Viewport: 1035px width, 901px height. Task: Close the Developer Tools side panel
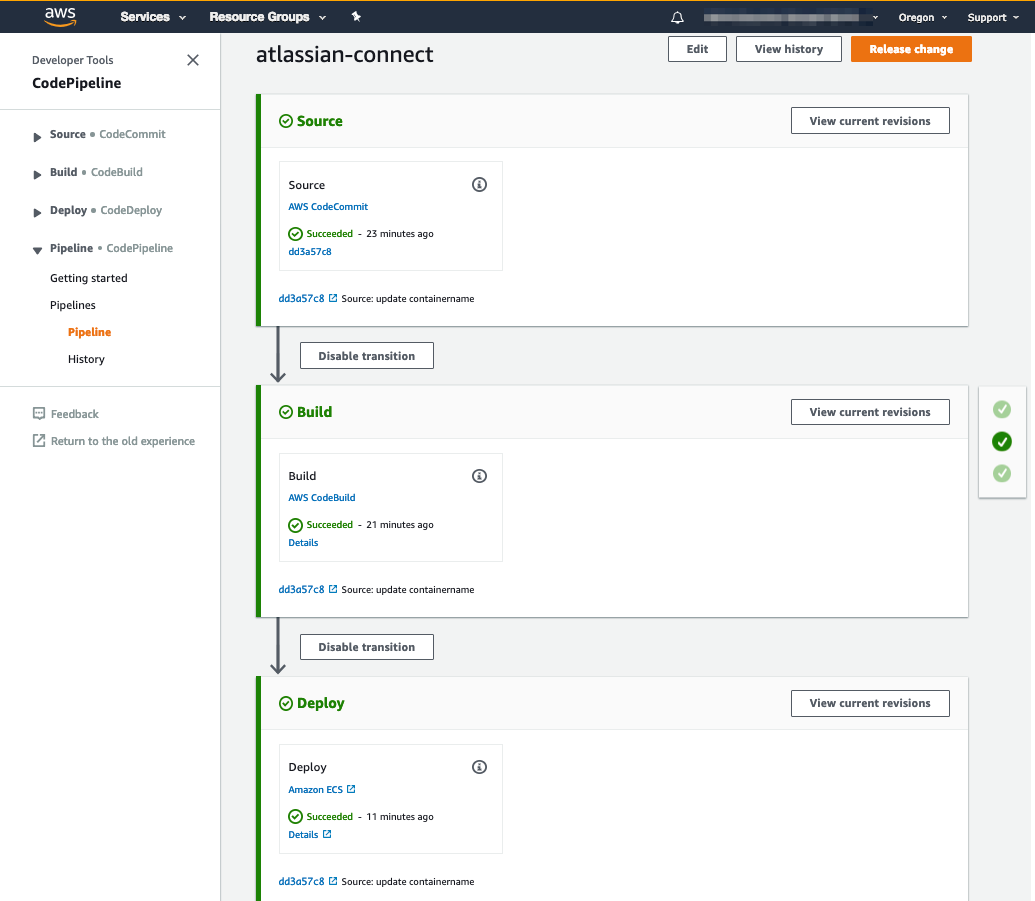pyautogui.click(x=193, y=60)
